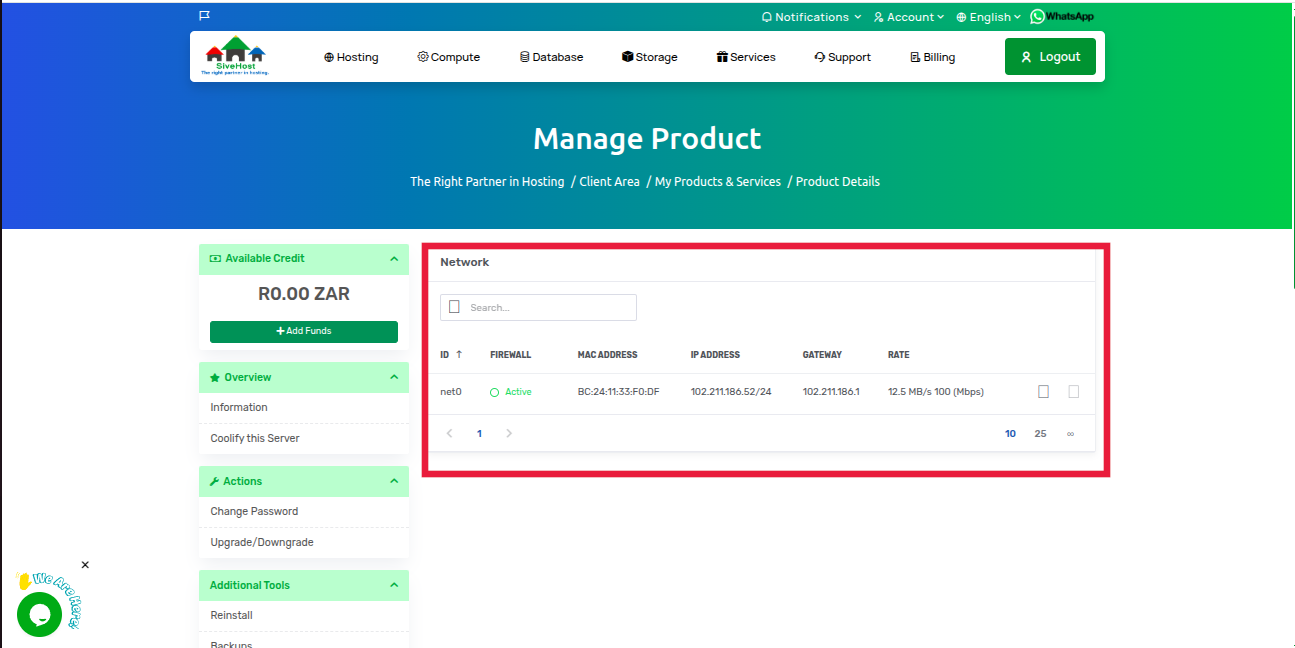The height and width of the screenshot is (648, 1295).
Task: Open the live chat bubble icon
Action: (40, 615)
